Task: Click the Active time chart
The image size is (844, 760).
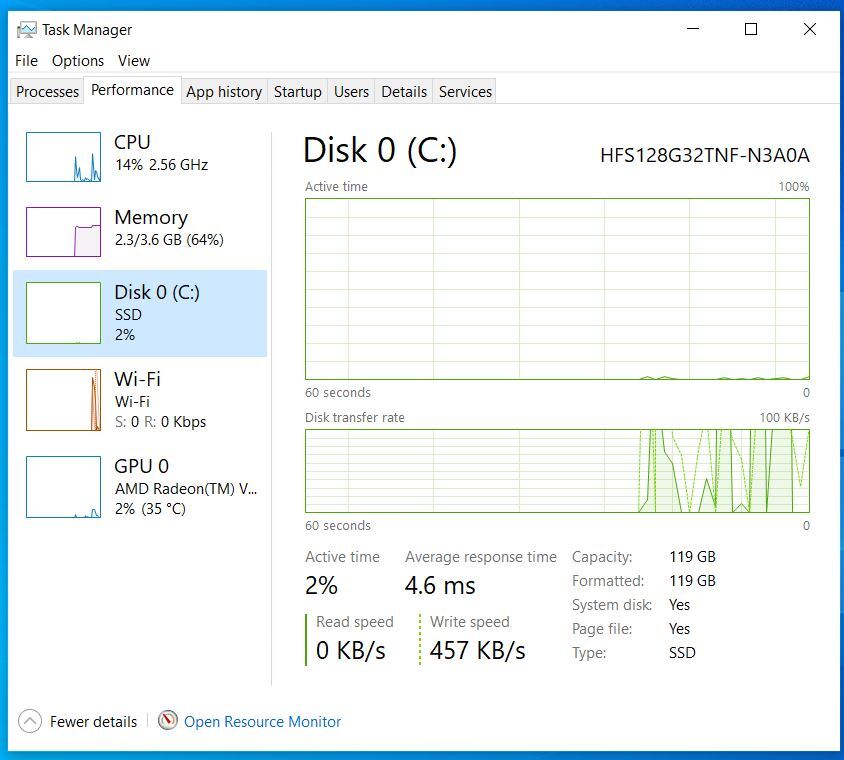Action: pos(556,288)
